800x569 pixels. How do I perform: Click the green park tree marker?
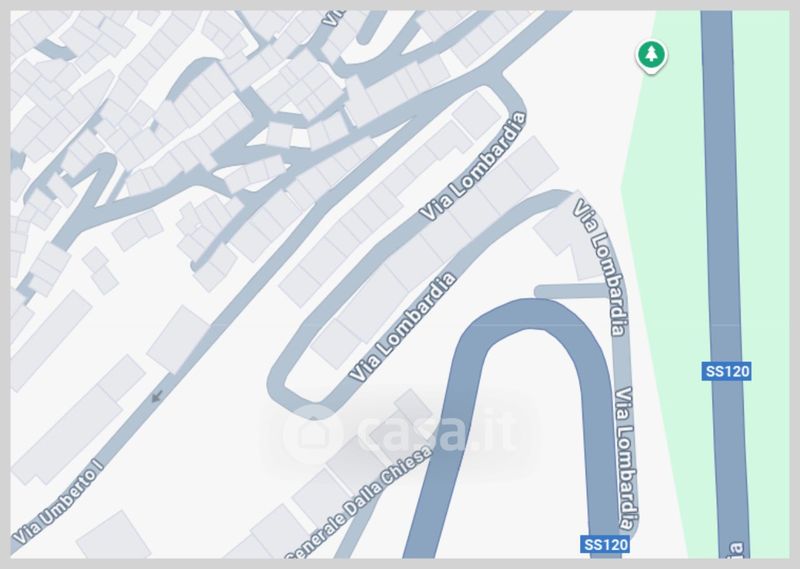(x=651, y=56)
